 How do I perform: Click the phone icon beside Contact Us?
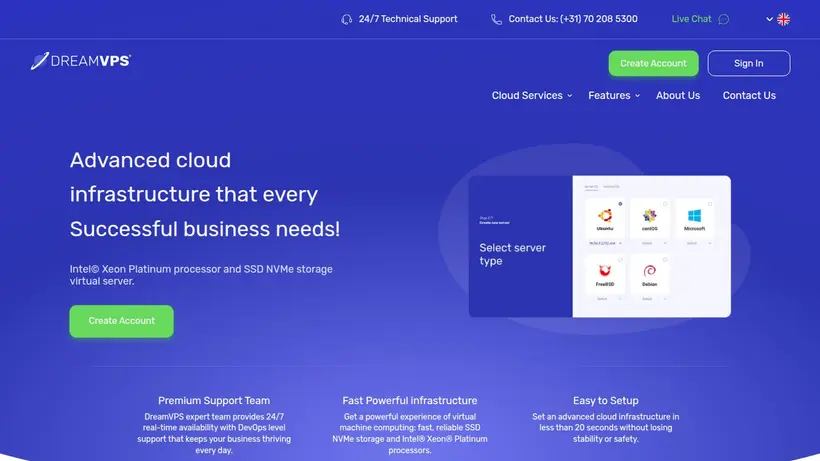(x=496, y=19)
